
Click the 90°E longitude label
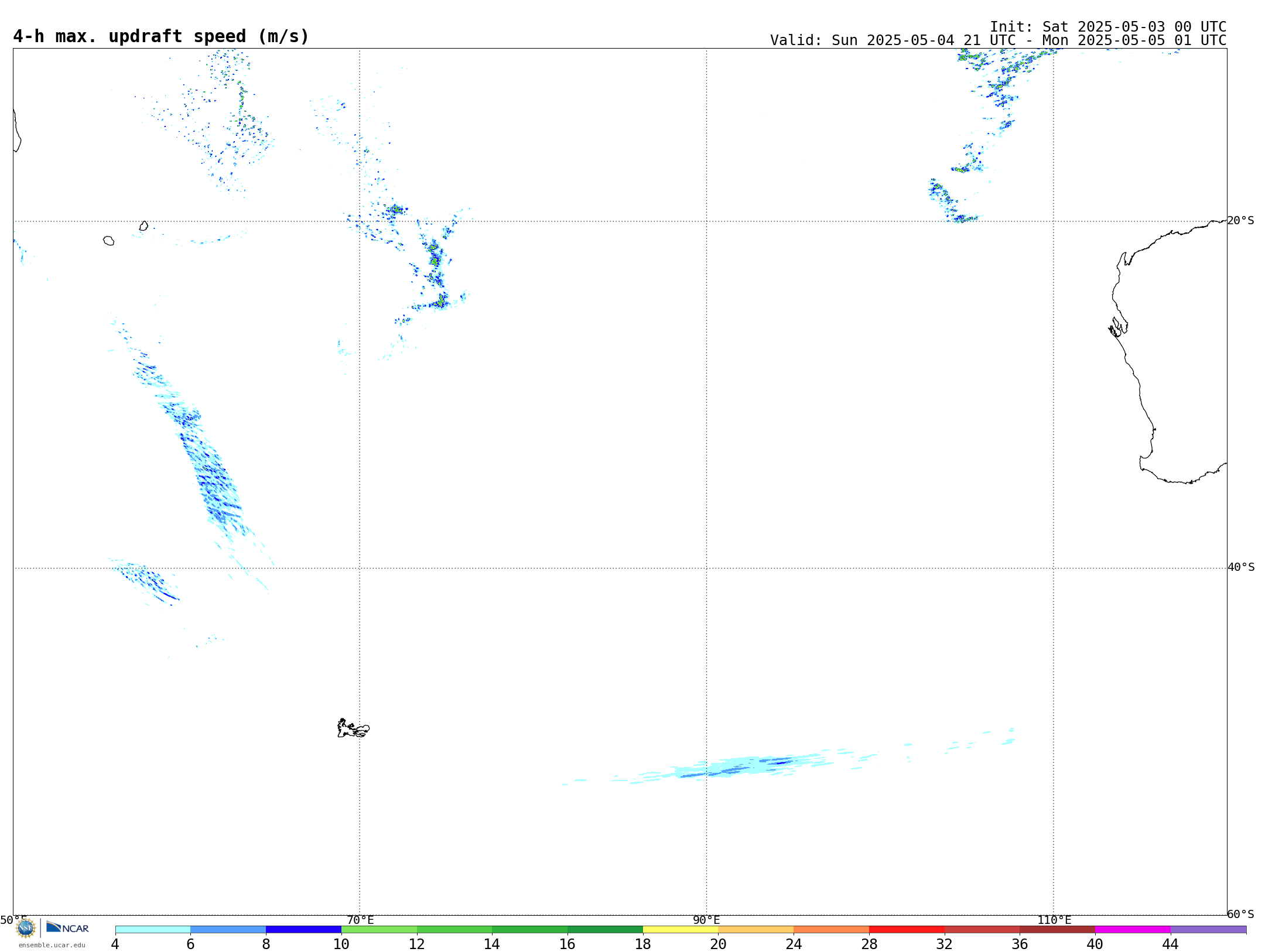coord(706,920)
